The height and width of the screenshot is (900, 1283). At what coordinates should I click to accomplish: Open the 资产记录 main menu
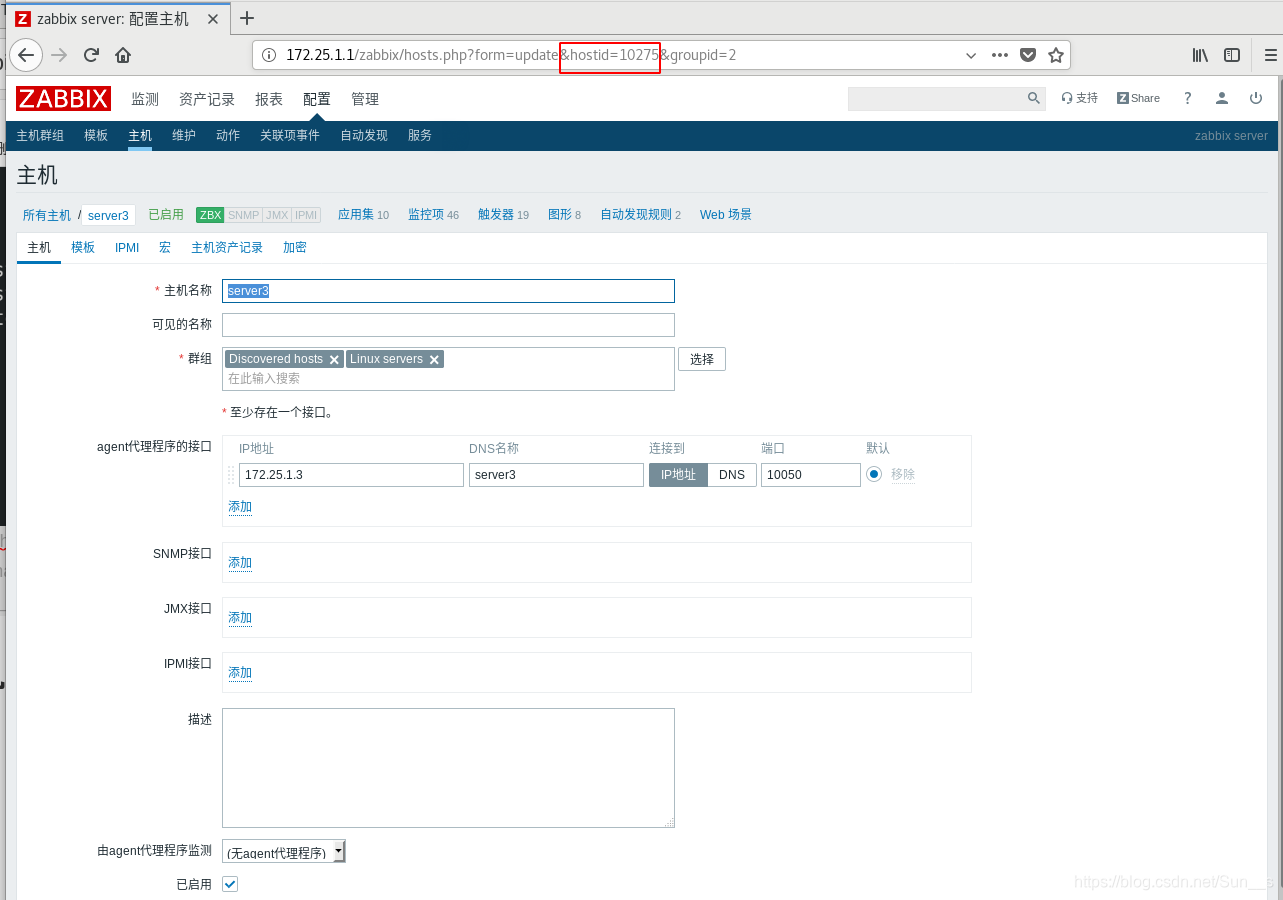click(x=207, y=99)
